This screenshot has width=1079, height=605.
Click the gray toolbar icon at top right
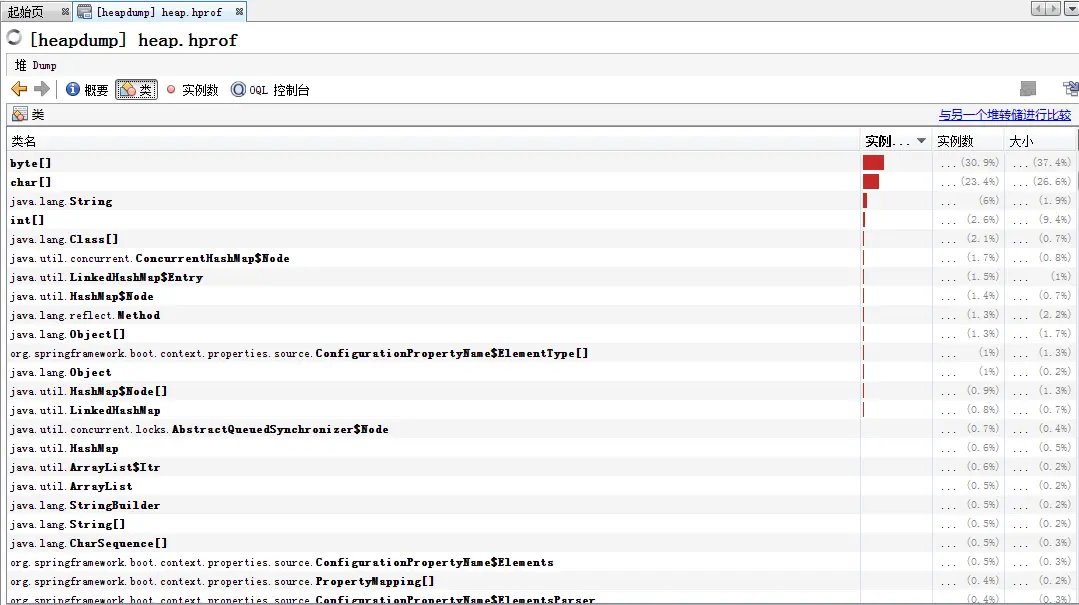pos(1028,89)
